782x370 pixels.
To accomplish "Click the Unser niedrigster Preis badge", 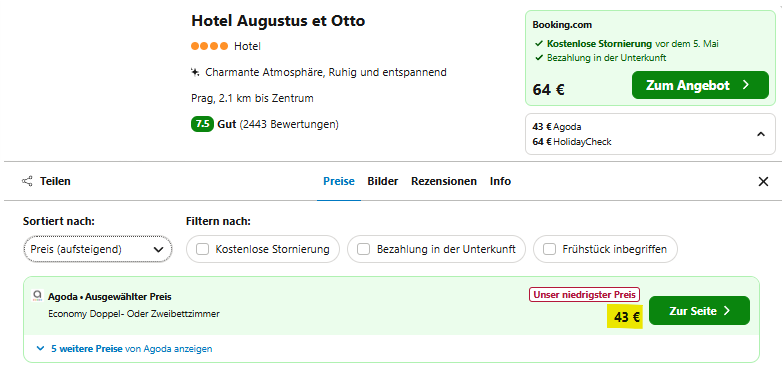I will 584,295.
